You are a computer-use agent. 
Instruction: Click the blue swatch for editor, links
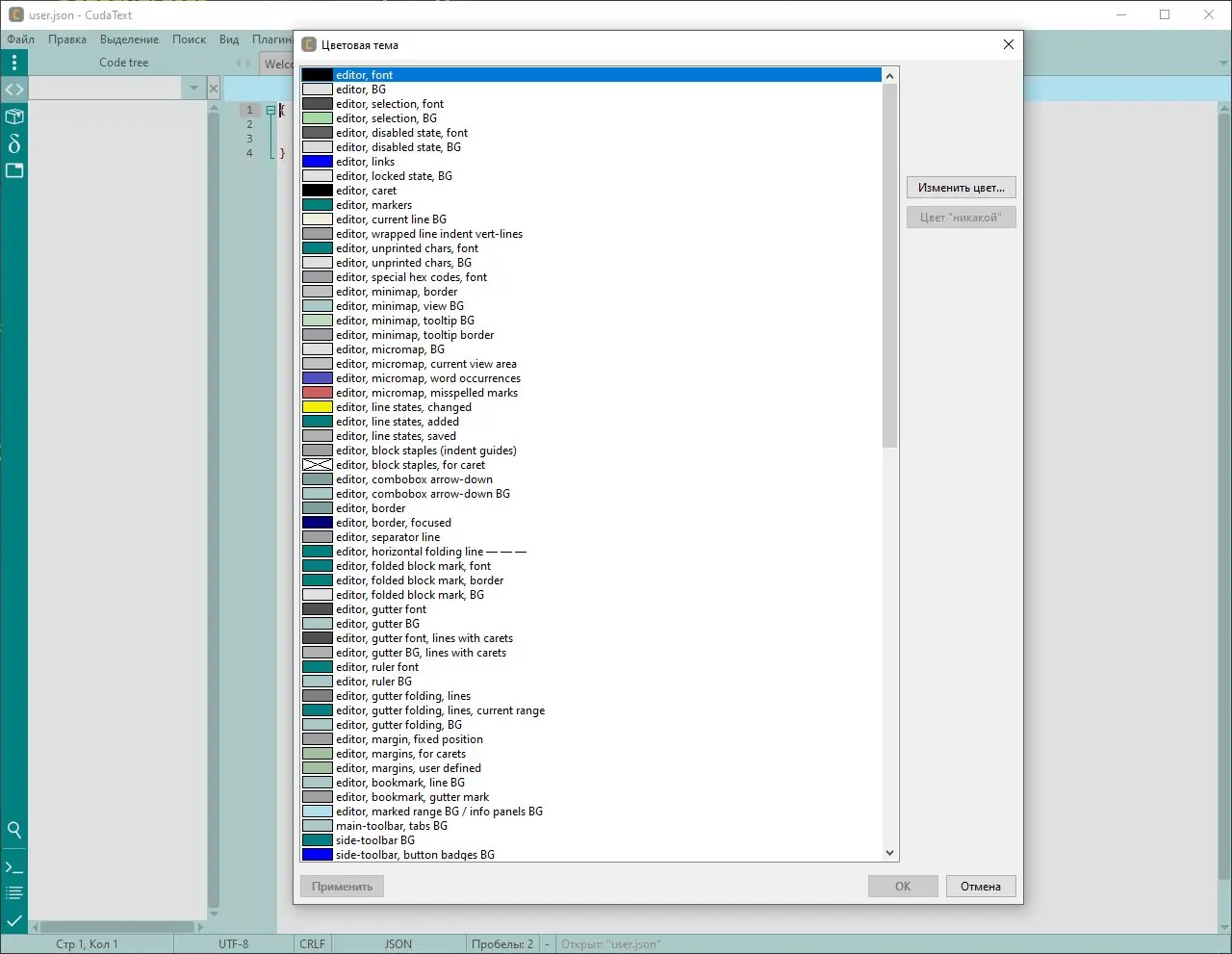(x=318, y=162)
